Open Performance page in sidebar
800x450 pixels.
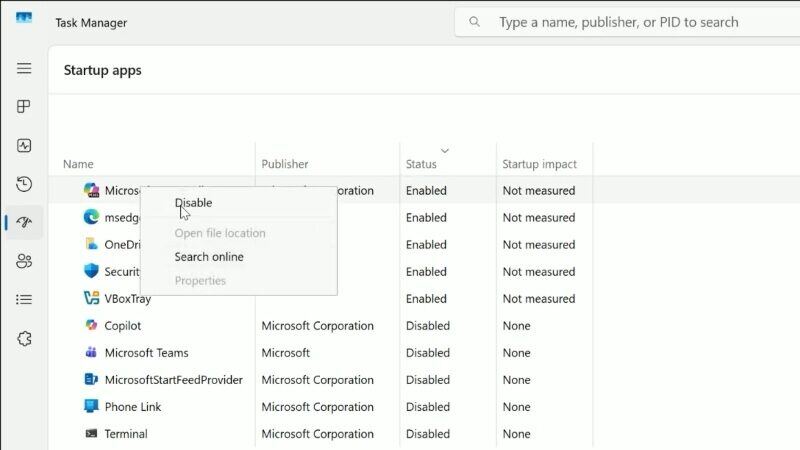pos(24,145)
